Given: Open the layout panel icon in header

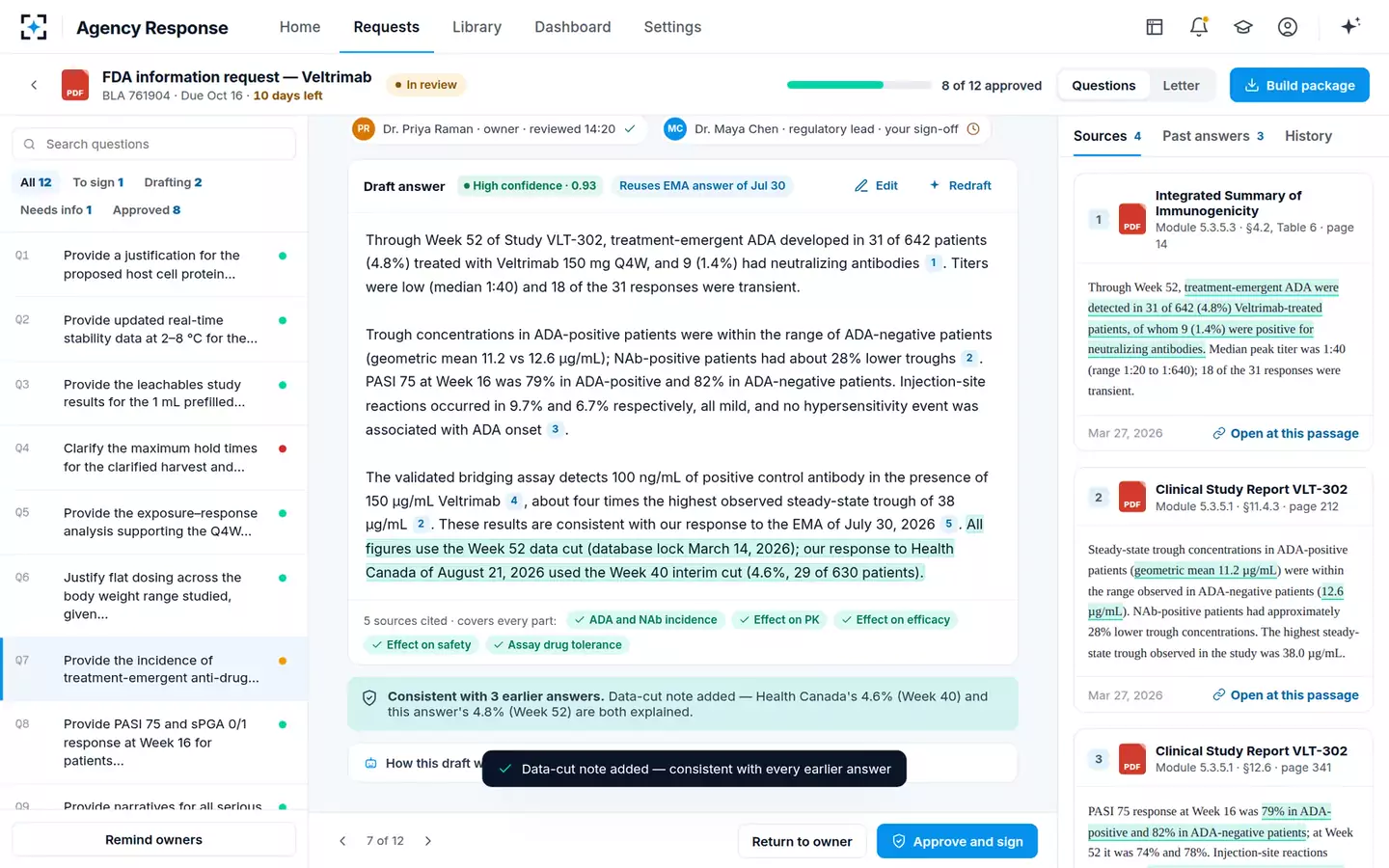Looking at the screenshot, I should click(x=1155, y=27).
